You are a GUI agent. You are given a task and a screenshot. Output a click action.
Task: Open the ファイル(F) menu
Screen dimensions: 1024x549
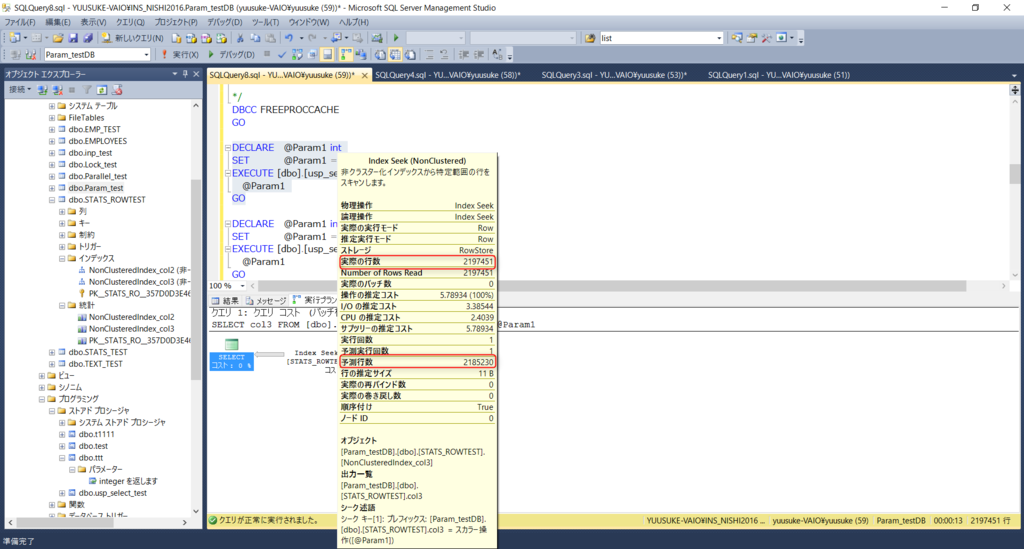20,22
